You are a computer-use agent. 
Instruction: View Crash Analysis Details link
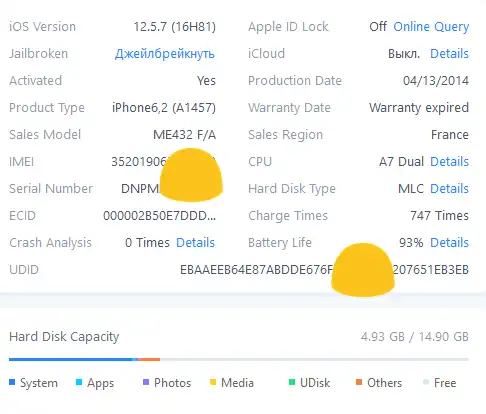(x=195, y=243)
